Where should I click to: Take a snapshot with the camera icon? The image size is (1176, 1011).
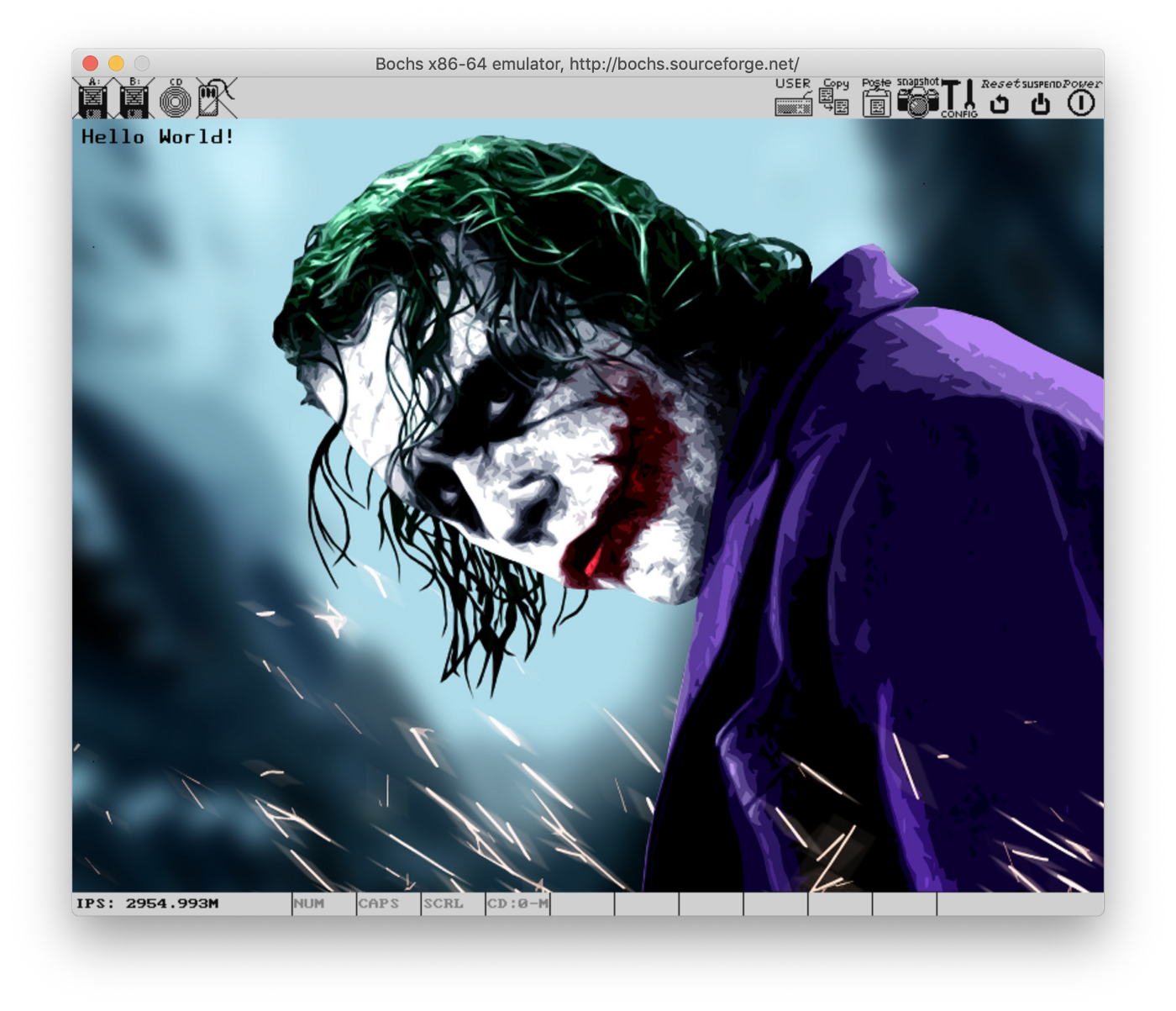tap(917, 97)
